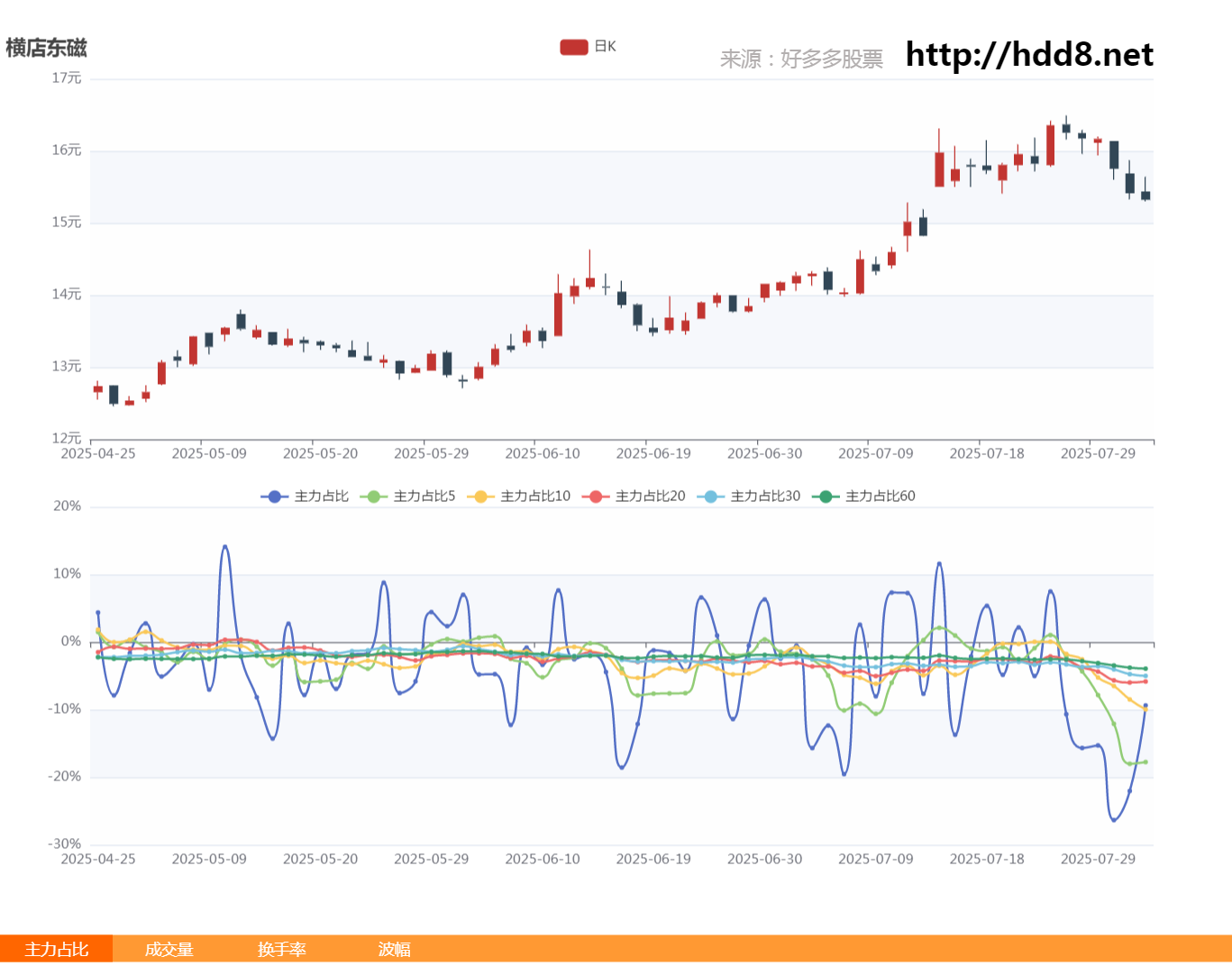Click the -30% ratio axis label
The height and width of the screenshot is (975, 1232).
[65, 844]
